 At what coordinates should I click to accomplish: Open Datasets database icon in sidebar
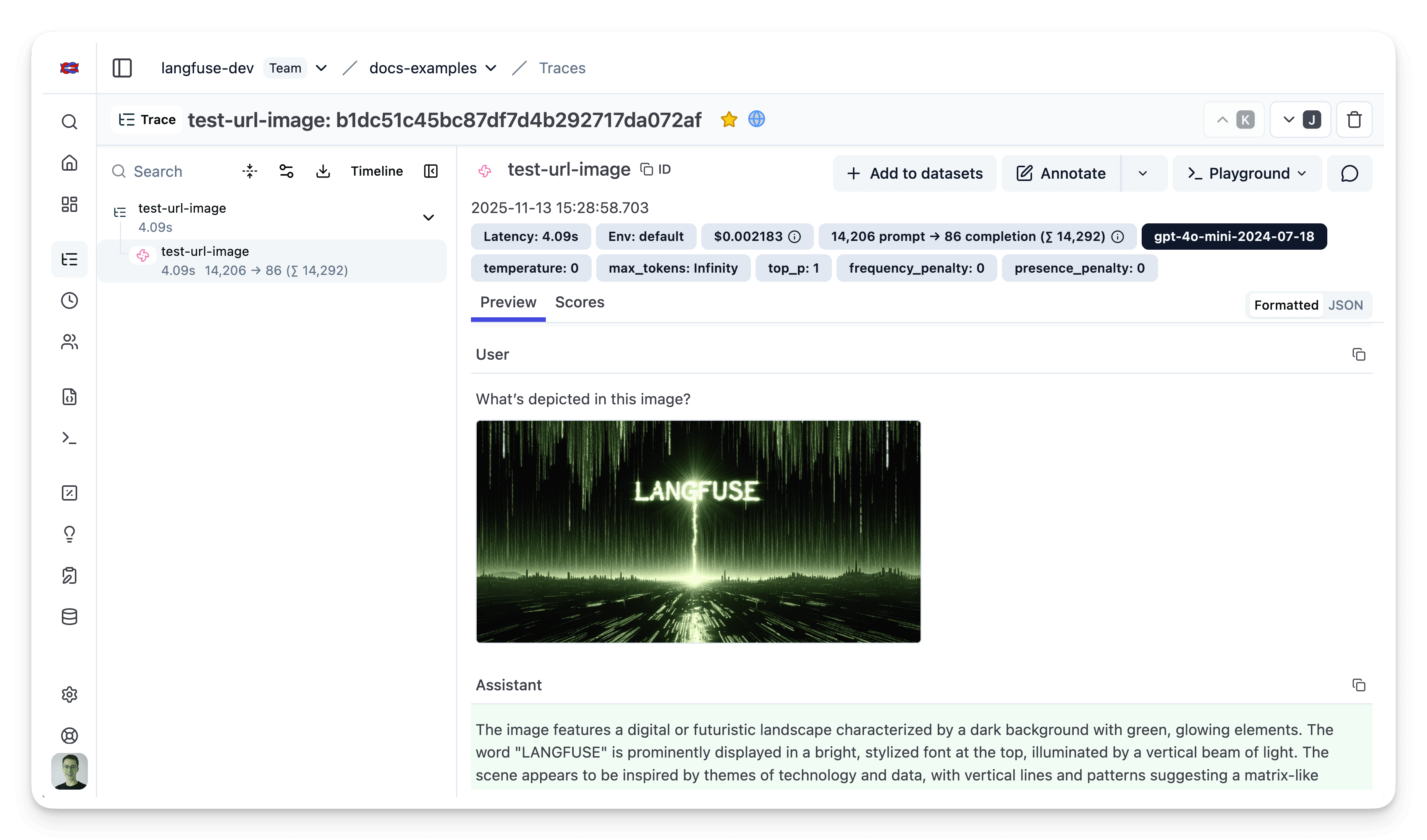(70, 617)
